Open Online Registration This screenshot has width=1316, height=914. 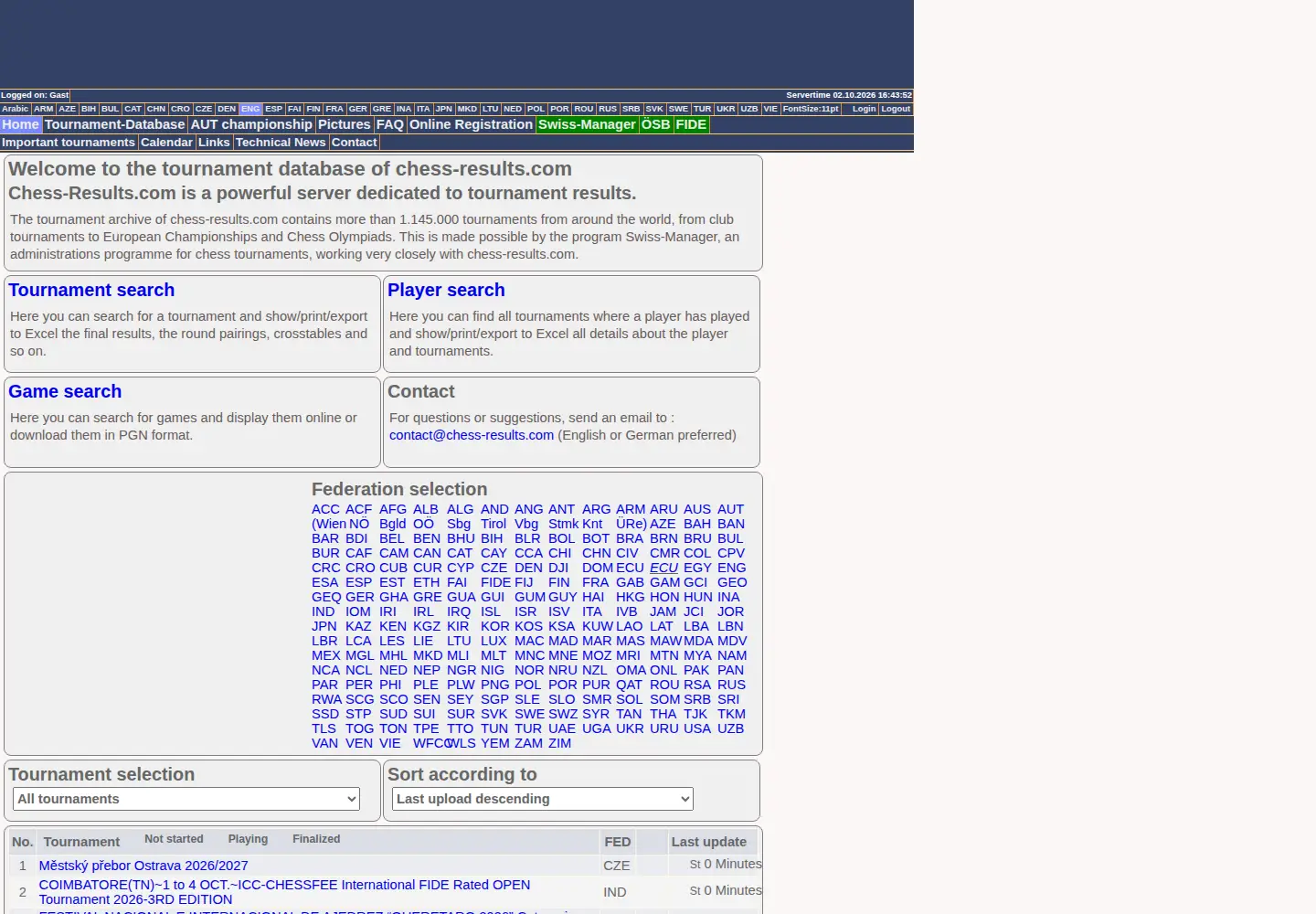[x=471, y=124]
